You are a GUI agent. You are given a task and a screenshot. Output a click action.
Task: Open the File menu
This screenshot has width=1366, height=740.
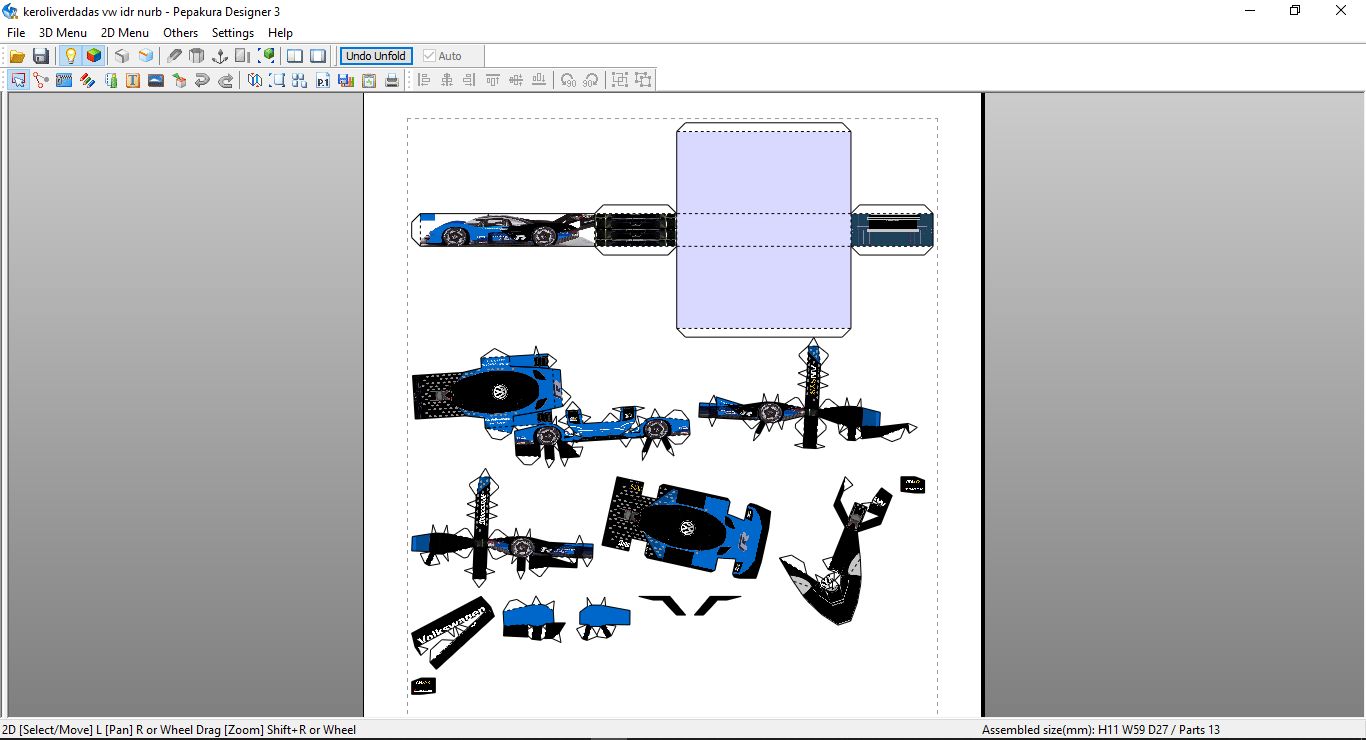coord(16,33)
